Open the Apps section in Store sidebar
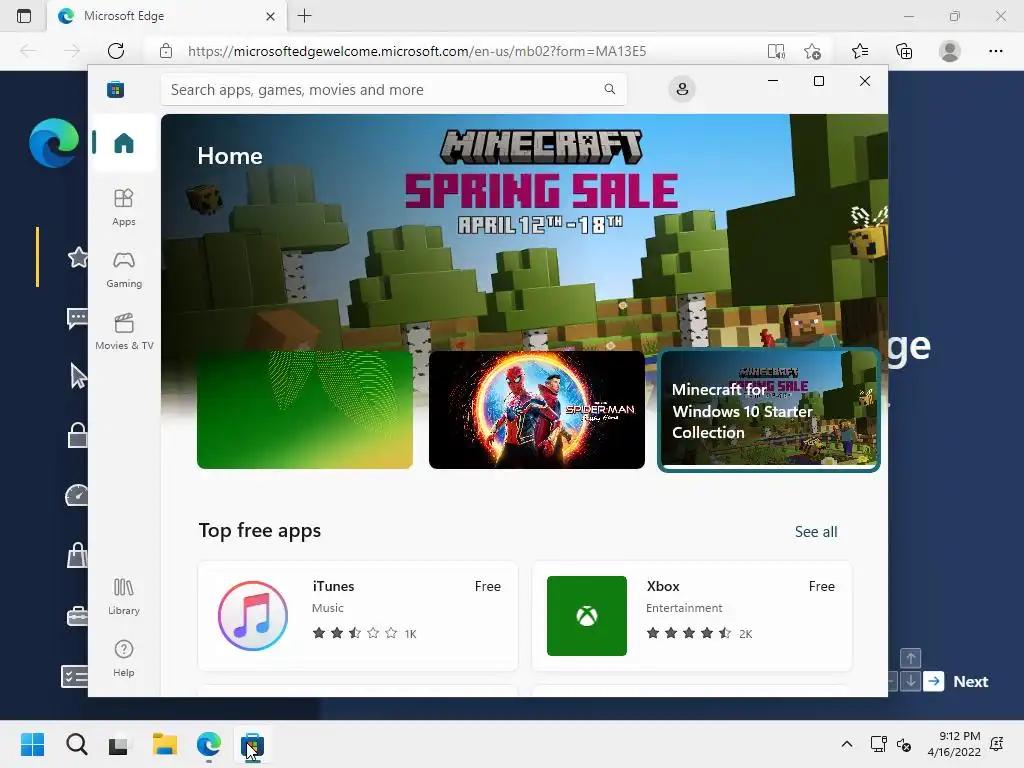The image size is (1024, 768). 123,207
